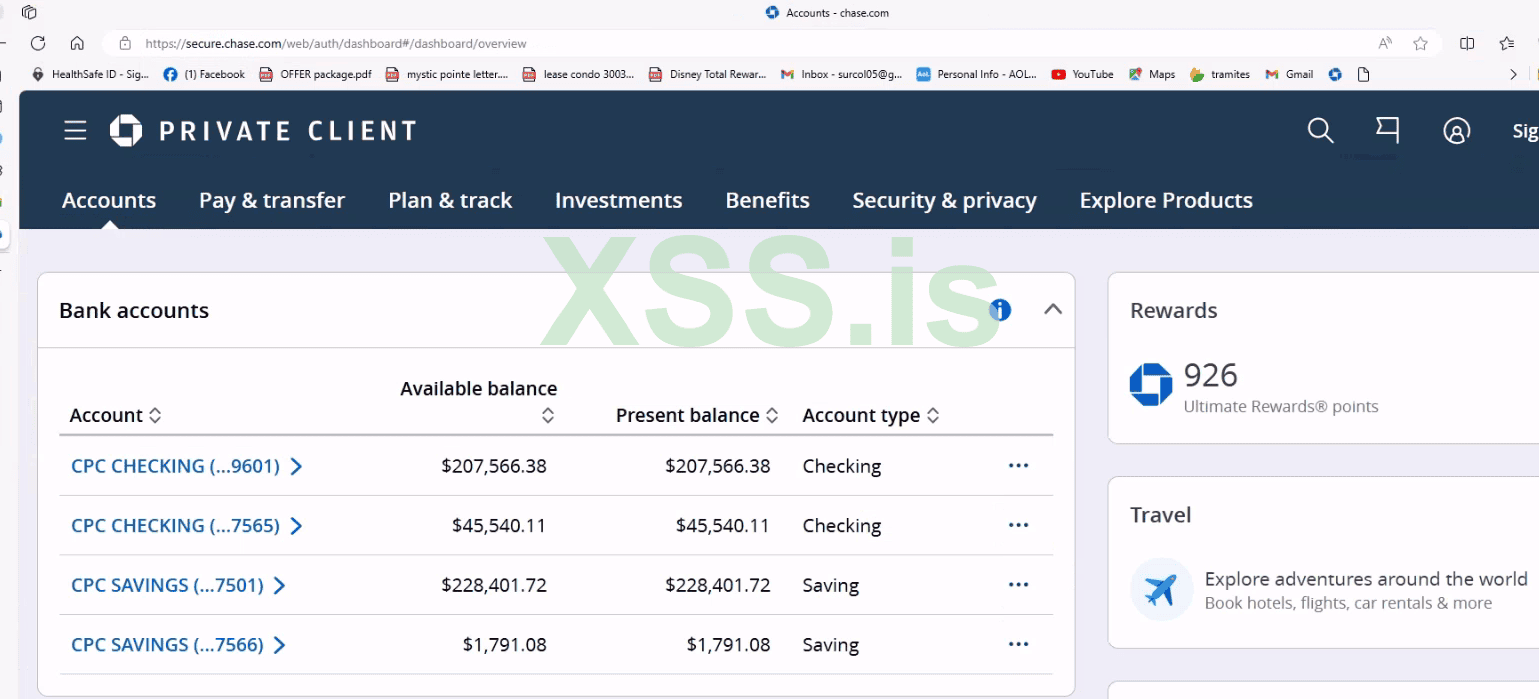Show more favorites bar items chevron

coord(1513,74)
